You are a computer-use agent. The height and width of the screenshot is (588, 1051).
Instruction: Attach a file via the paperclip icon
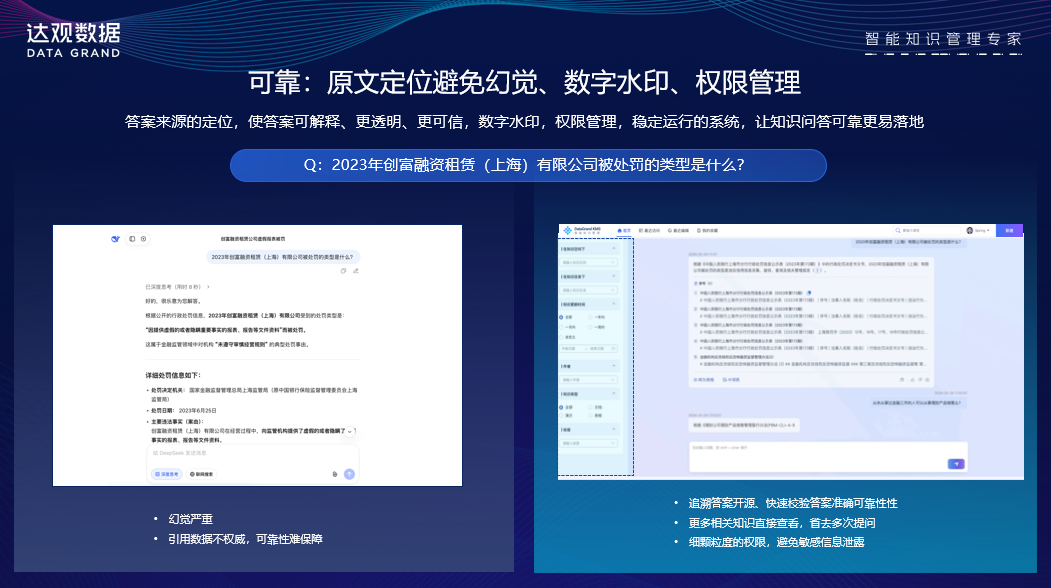click(336, 474)
